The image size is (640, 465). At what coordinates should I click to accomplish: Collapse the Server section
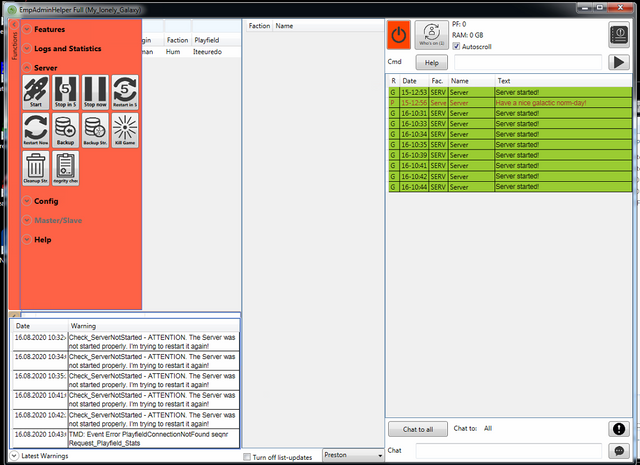point(27,68)
